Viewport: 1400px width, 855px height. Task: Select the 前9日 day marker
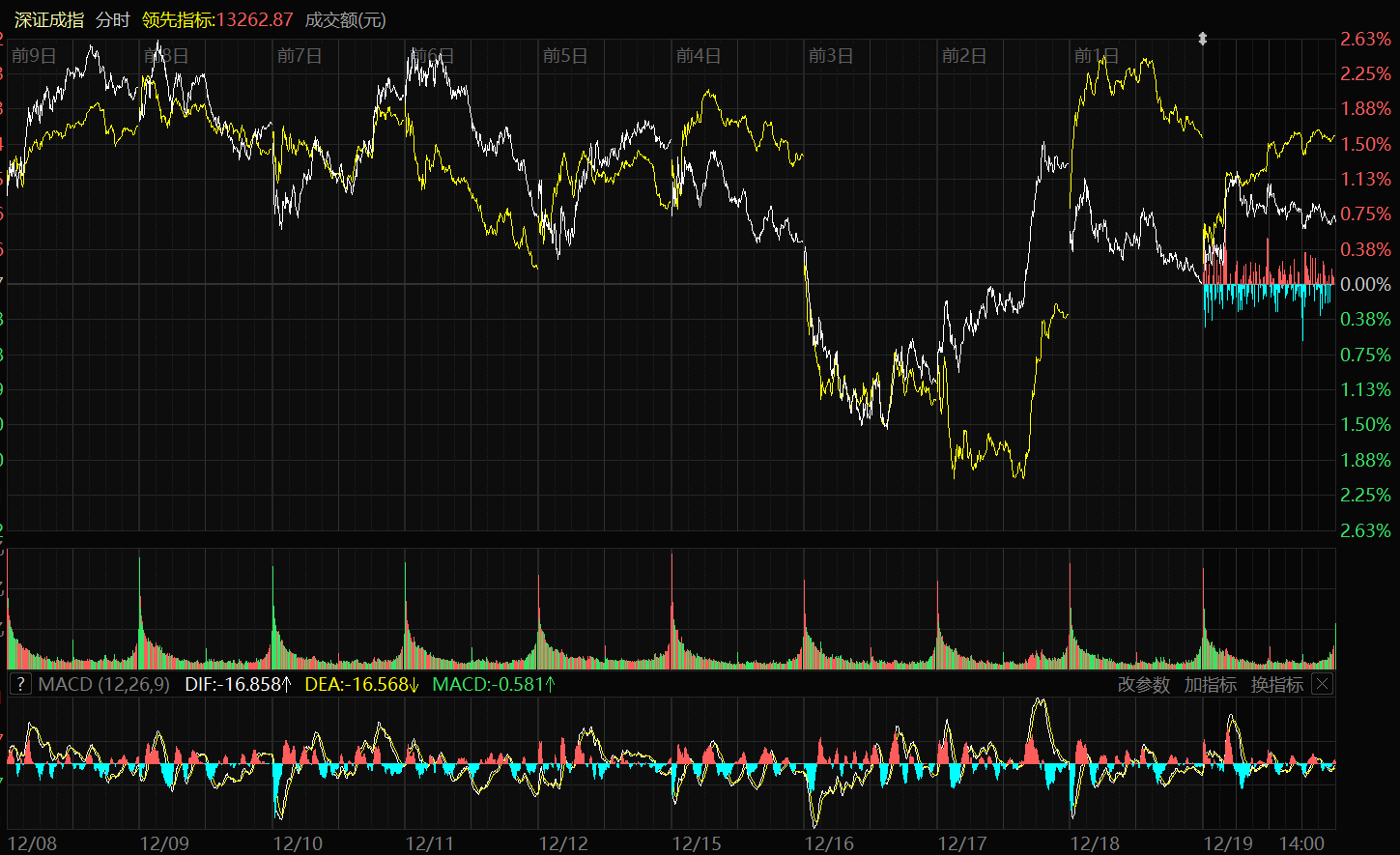[34, 56]
